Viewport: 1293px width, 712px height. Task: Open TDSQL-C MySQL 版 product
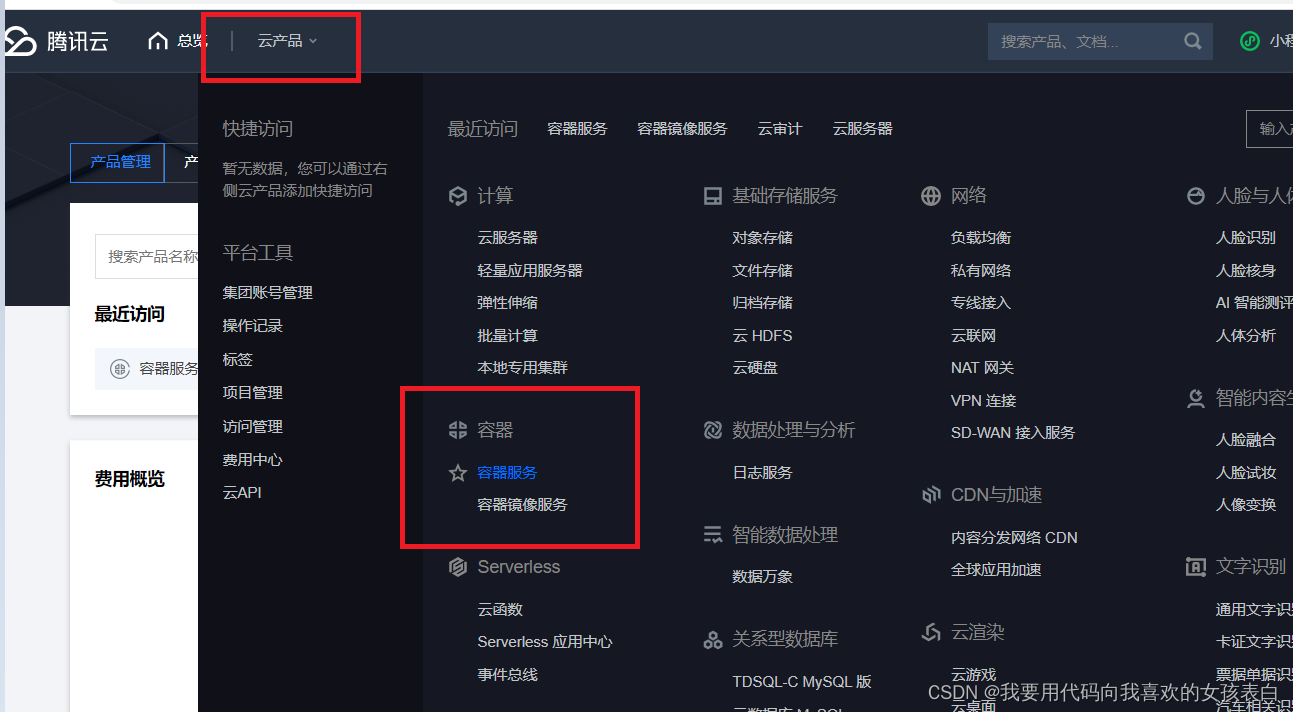pos(802,682)
